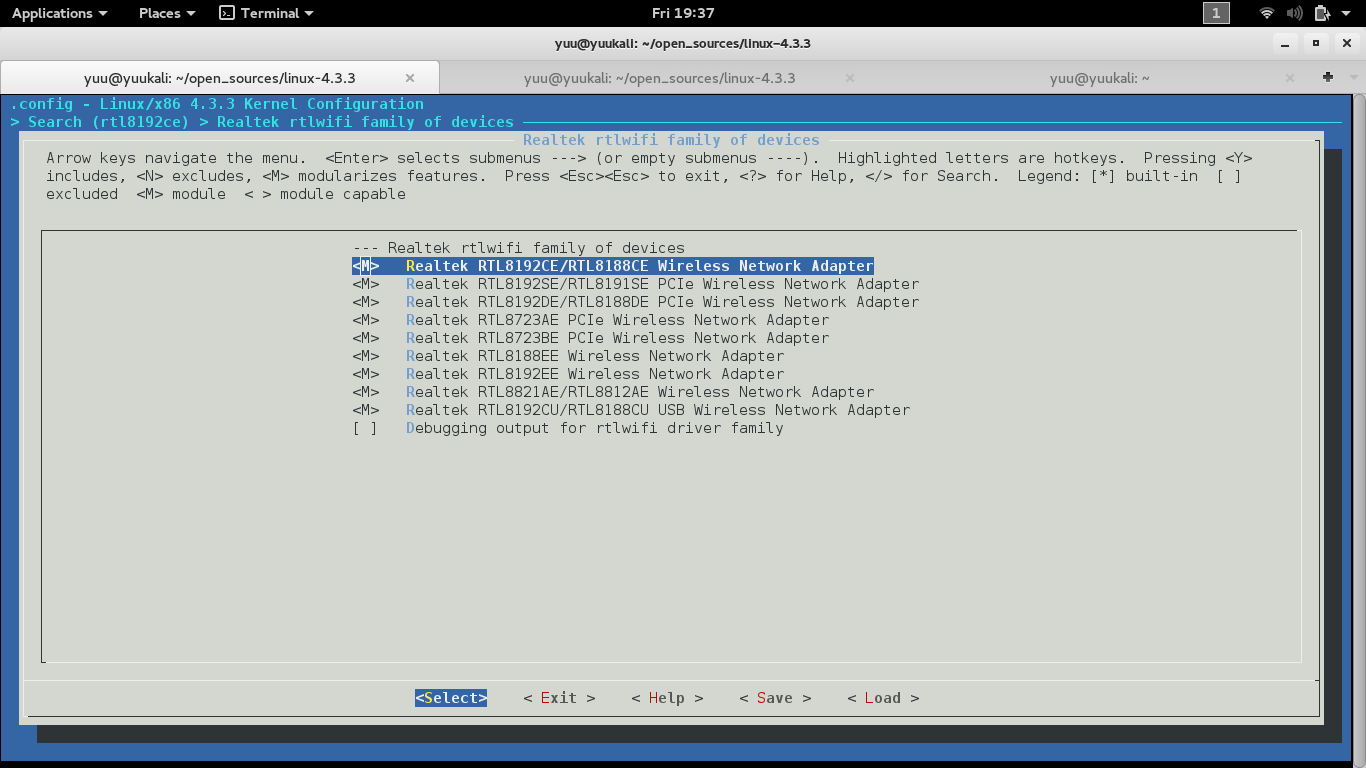
Task: Close the yuu@yuukali: ~ tab
Action: pos(1289,78)
